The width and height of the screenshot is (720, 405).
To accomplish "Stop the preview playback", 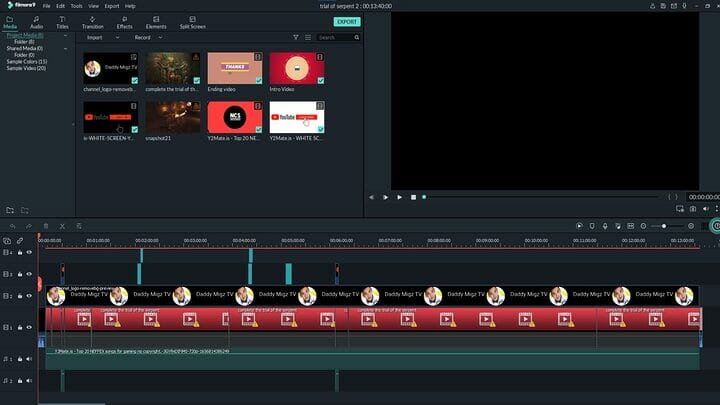I will (413, 197).
